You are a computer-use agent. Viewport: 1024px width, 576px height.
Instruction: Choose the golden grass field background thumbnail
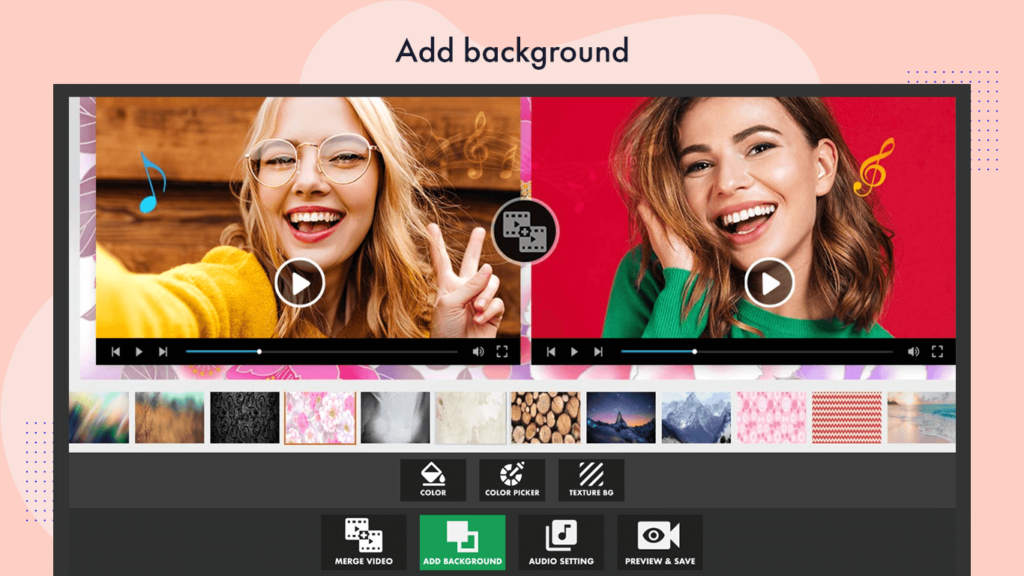tap(170, 418)
